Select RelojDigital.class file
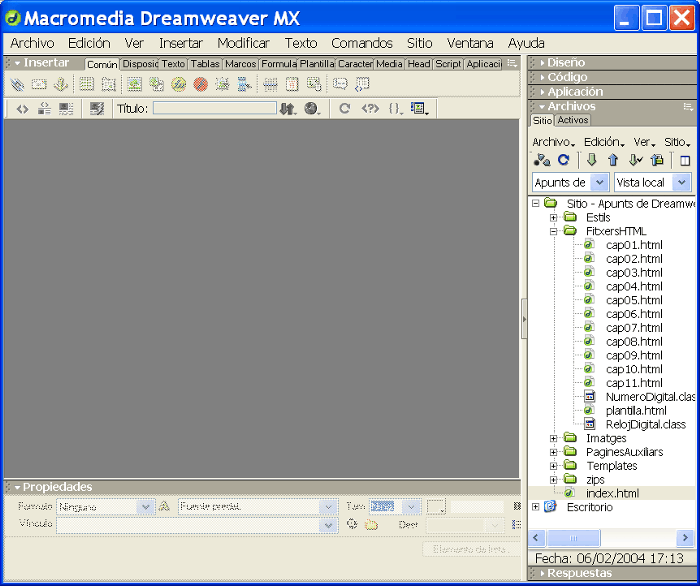The image size is (700, 586). click(646, 425)
